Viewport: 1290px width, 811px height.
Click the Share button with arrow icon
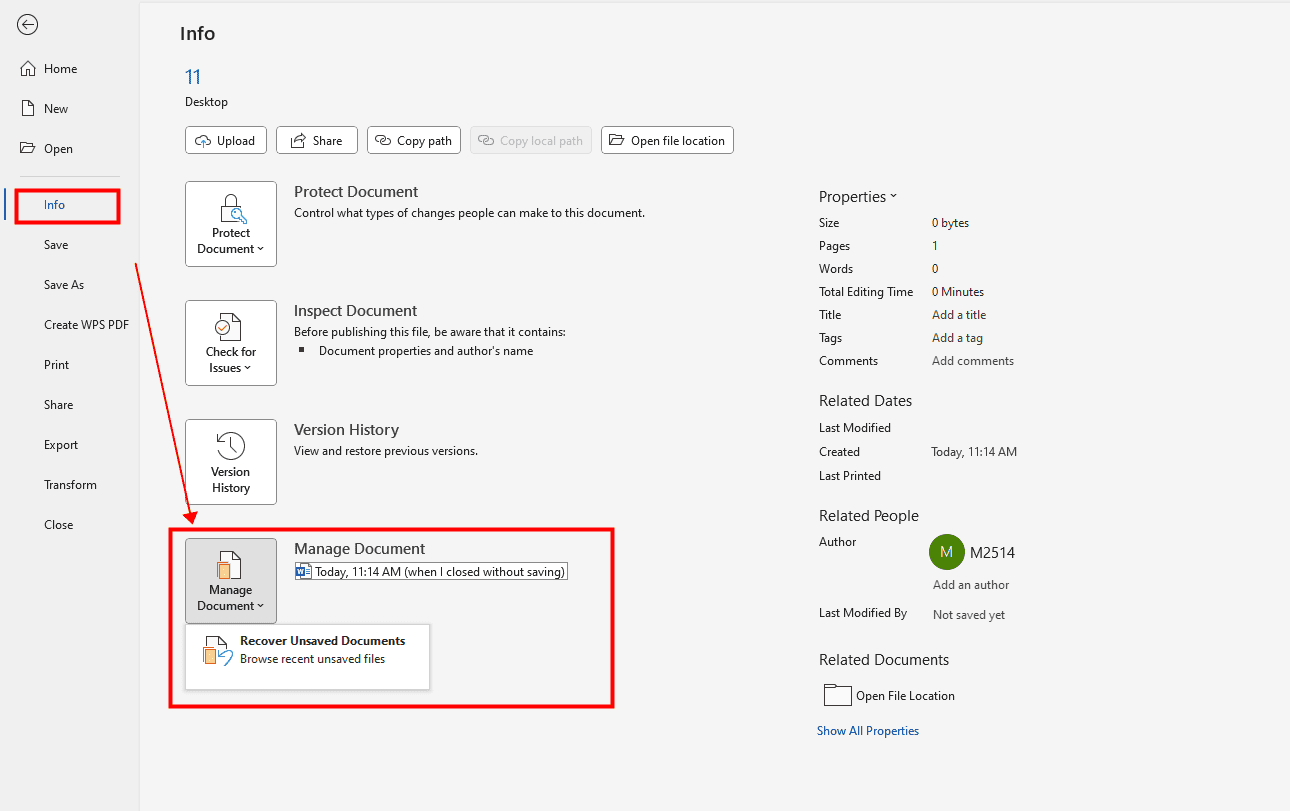(316, 141)
